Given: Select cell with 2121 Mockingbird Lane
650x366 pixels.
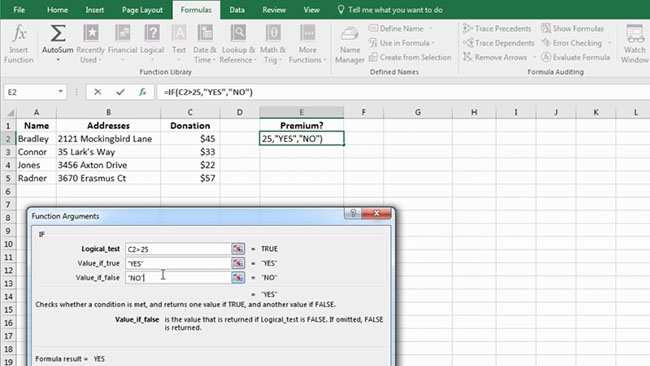Looking at the screenshot, I should [108, 139].
